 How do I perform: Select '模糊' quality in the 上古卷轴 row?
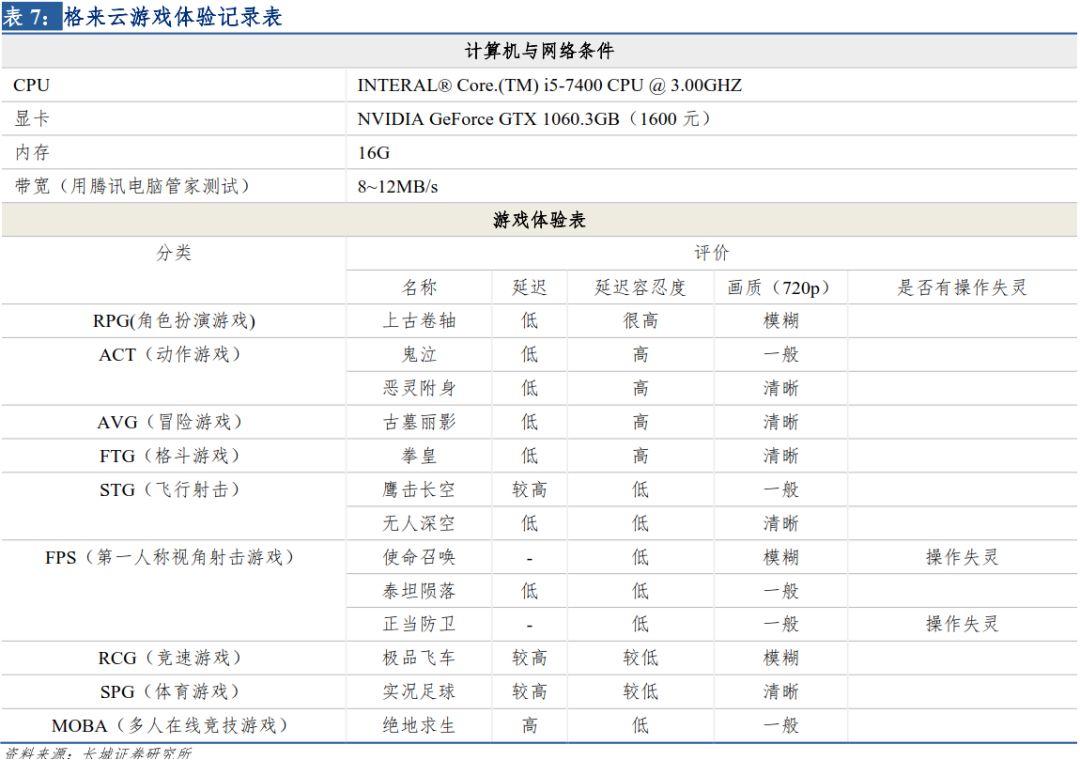(780, 320)
